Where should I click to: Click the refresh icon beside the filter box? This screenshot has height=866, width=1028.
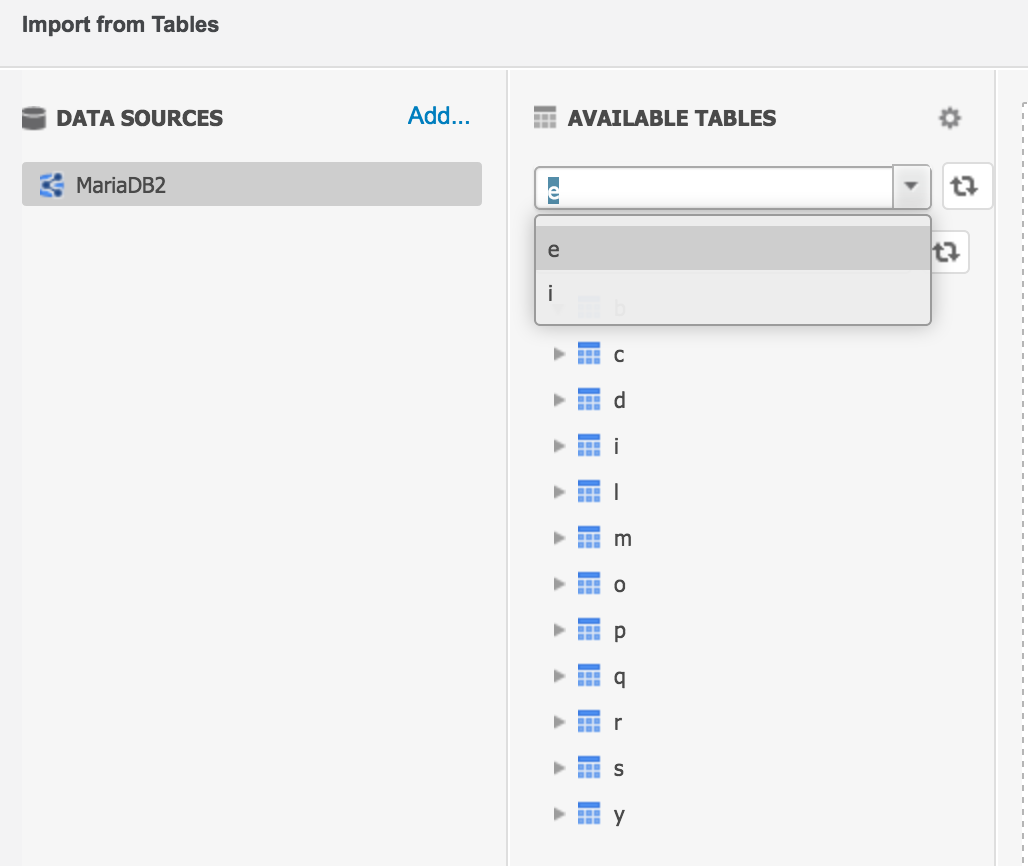click(x=966, y=185)
